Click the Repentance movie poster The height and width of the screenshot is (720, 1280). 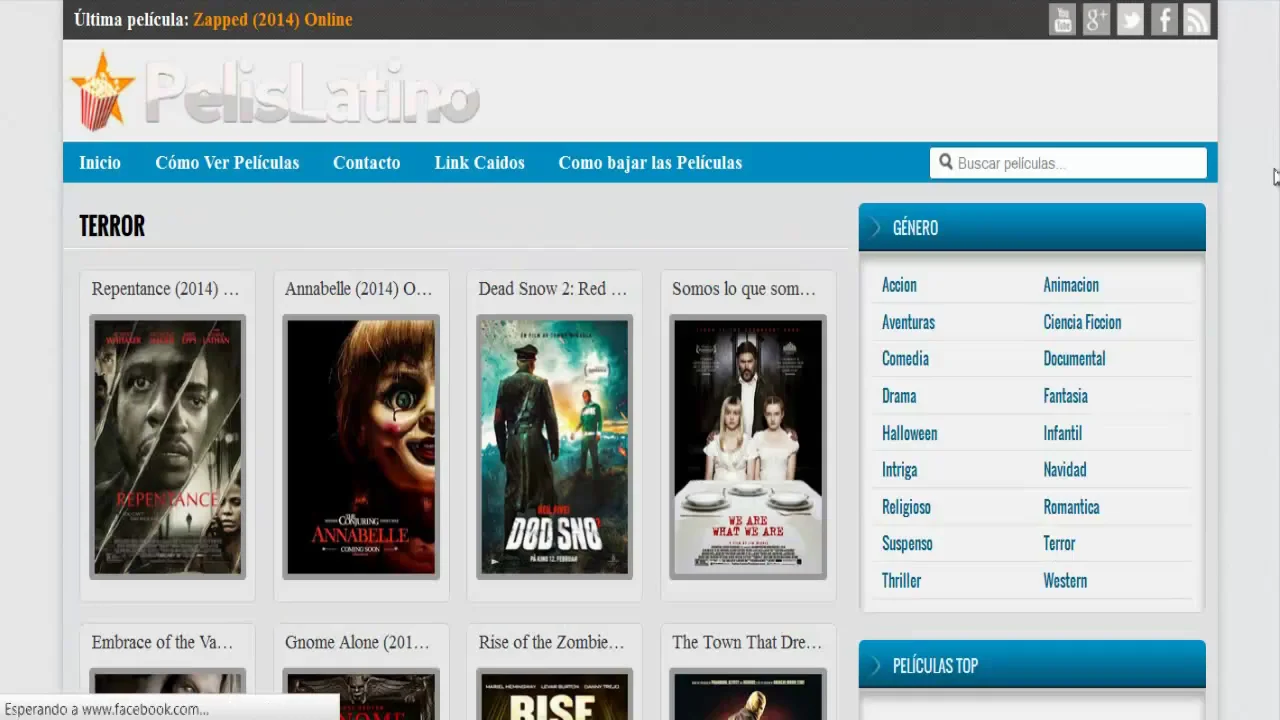[167, 447]
